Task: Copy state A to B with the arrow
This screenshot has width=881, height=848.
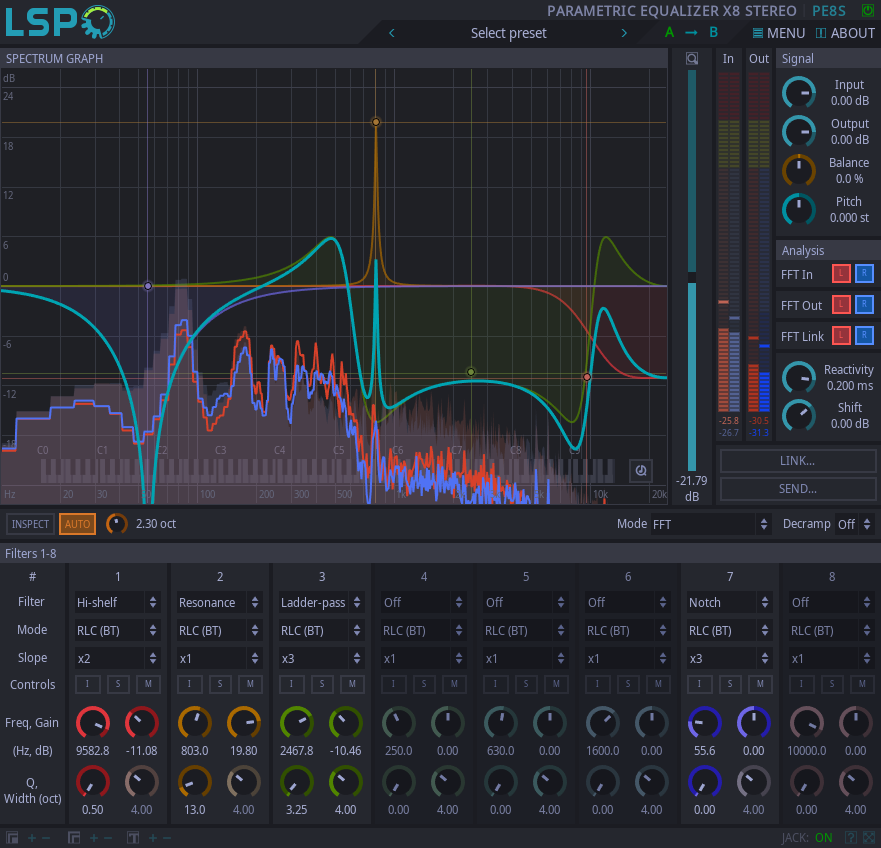Action: tap(691, 33)
